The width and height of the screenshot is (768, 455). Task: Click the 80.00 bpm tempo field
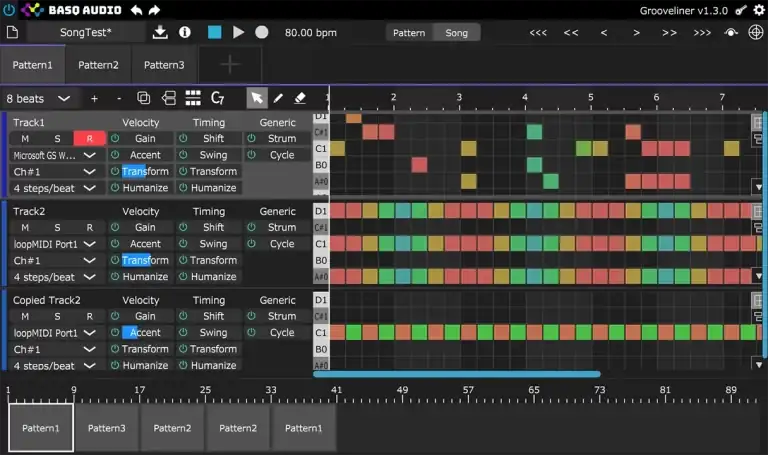311,33
